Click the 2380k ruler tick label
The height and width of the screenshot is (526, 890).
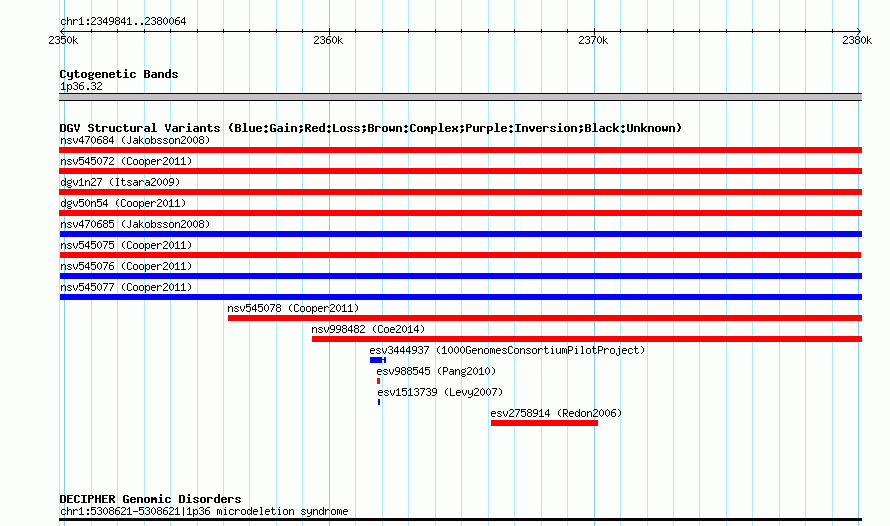click(857, 40)
